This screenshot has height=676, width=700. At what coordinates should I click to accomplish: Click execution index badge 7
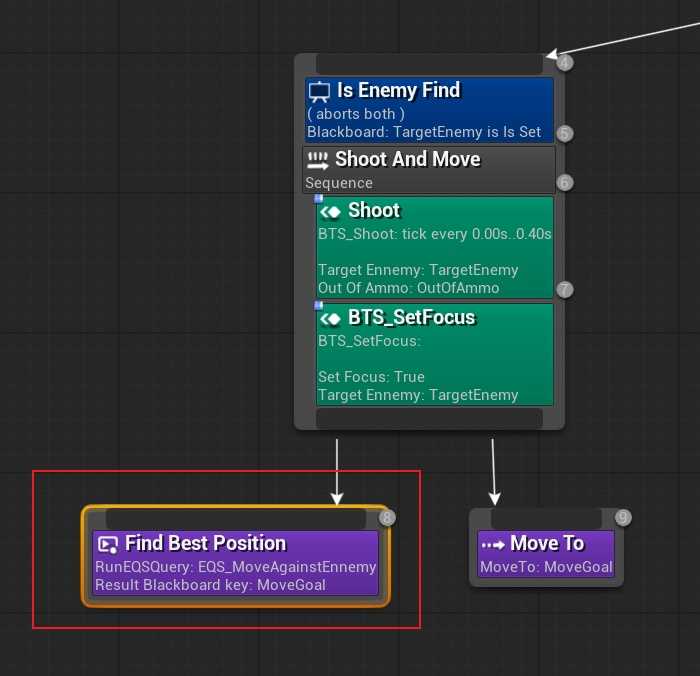tap(565, 290)
